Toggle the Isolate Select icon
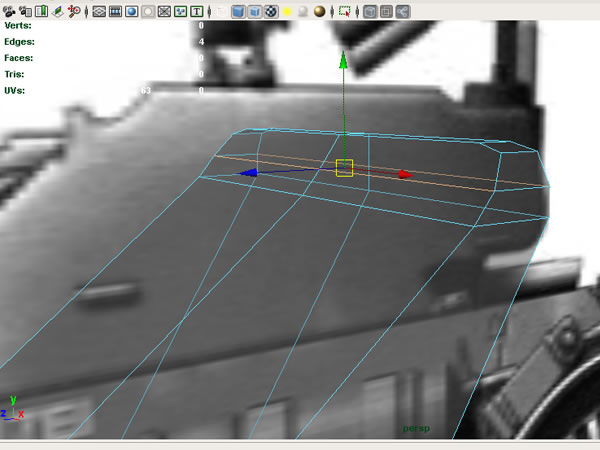The image size is (600, 450). click(x=345, y=11)
